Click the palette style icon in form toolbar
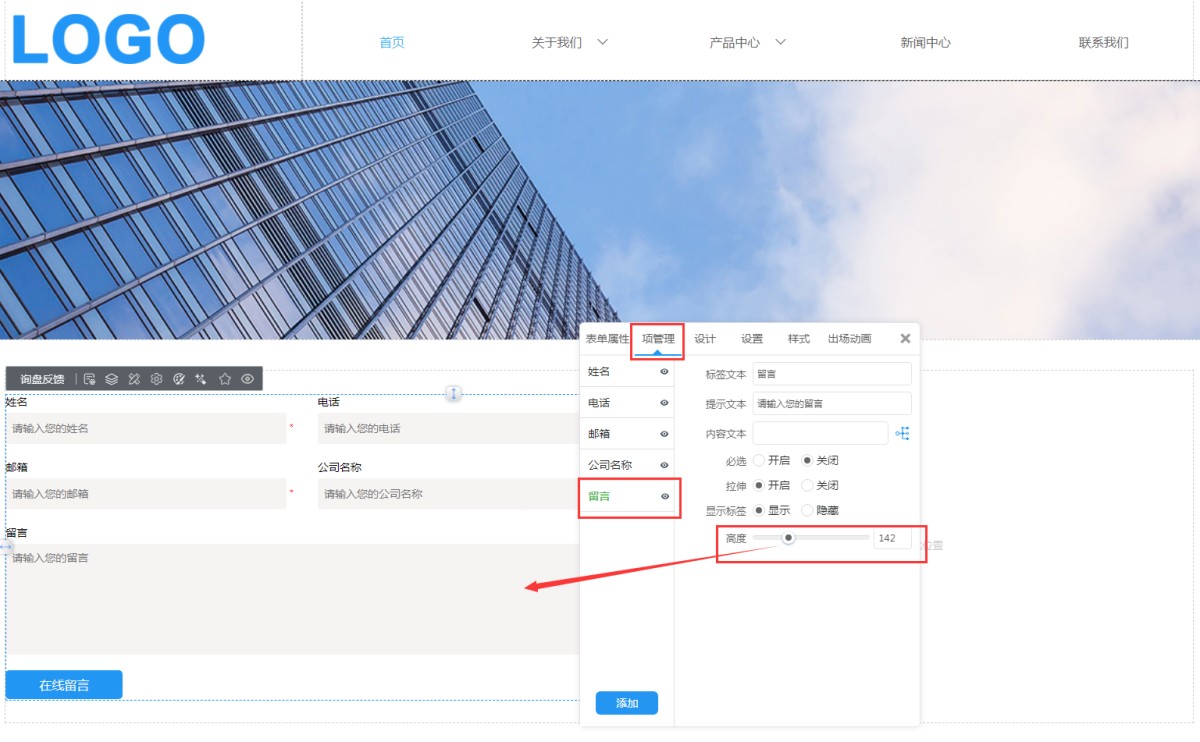 click(180, 379)
